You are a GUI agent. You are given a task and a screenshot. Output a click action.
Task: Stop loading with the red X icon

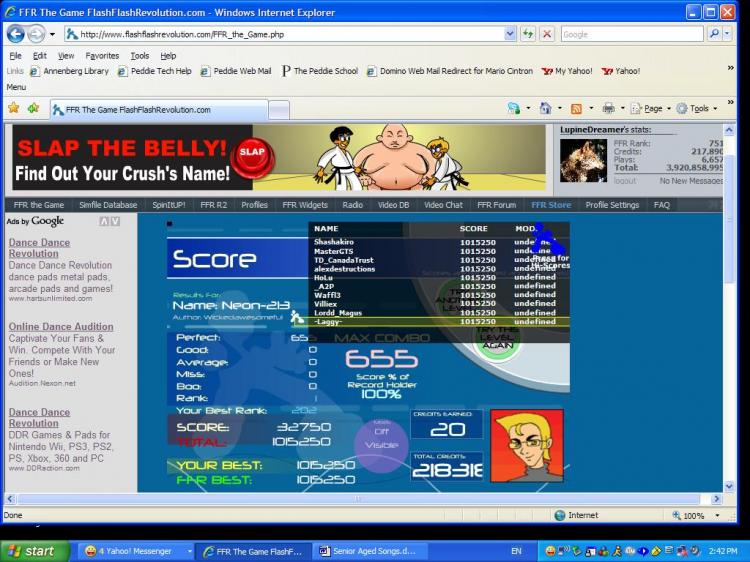tap(547, 34)
